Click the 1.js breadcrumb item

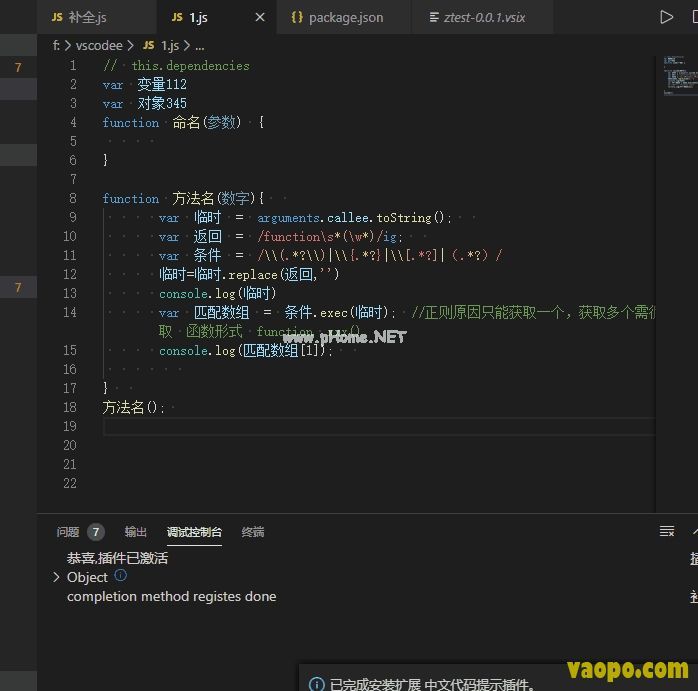click(x=170, y=45)
